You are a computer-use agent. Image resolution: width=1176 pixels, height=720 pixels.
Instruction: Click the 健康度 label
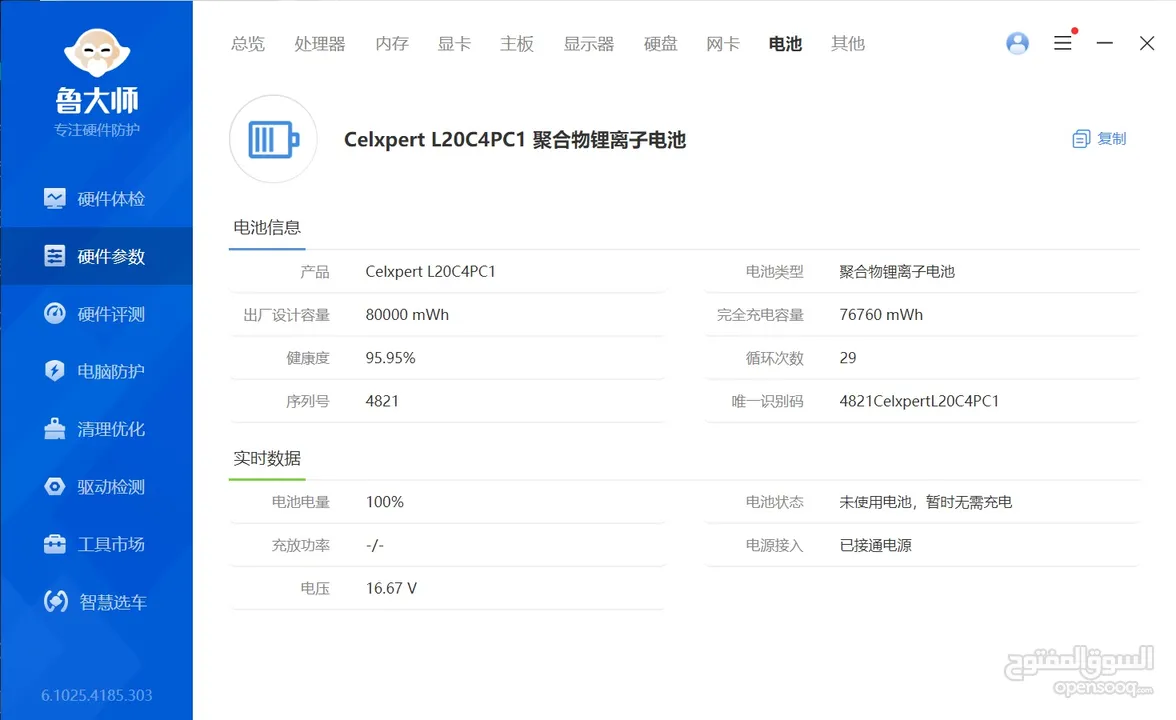(308, 358)
